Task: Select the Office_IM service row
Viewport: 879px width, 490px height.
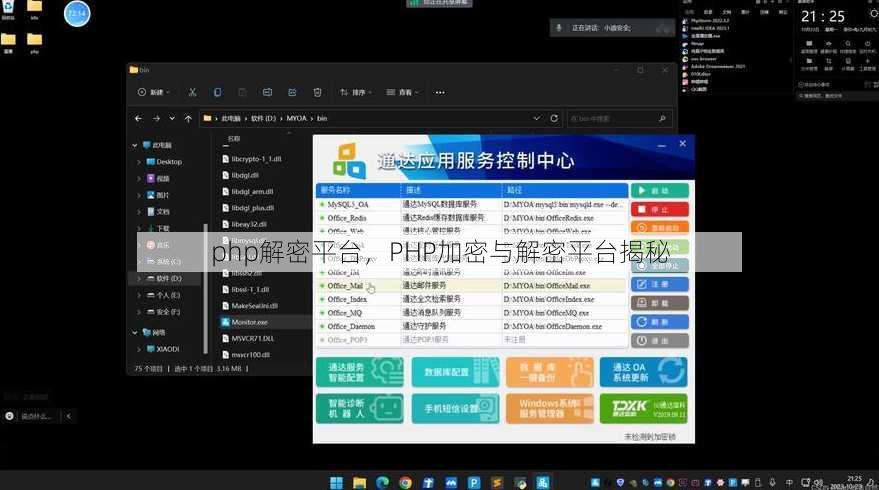Action: [x=471, y=272]
